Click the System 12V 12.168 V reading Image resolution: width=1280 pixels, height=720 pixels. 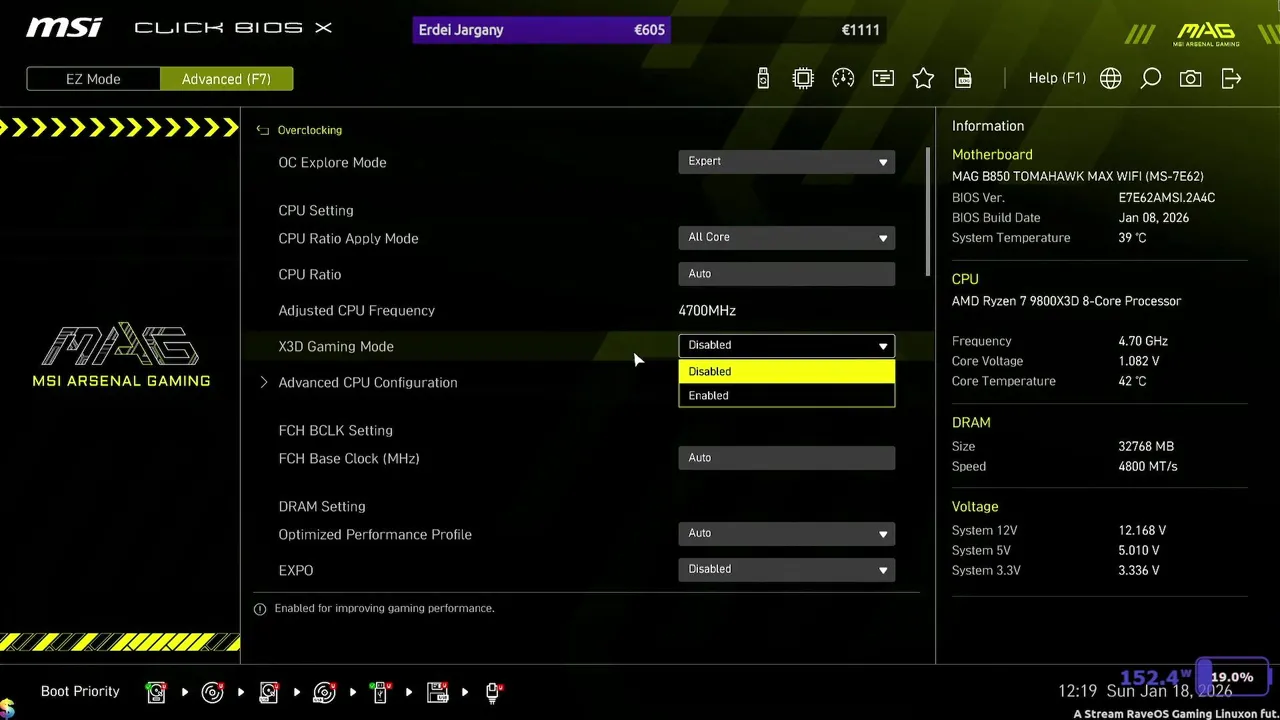tap(1142, 530)
